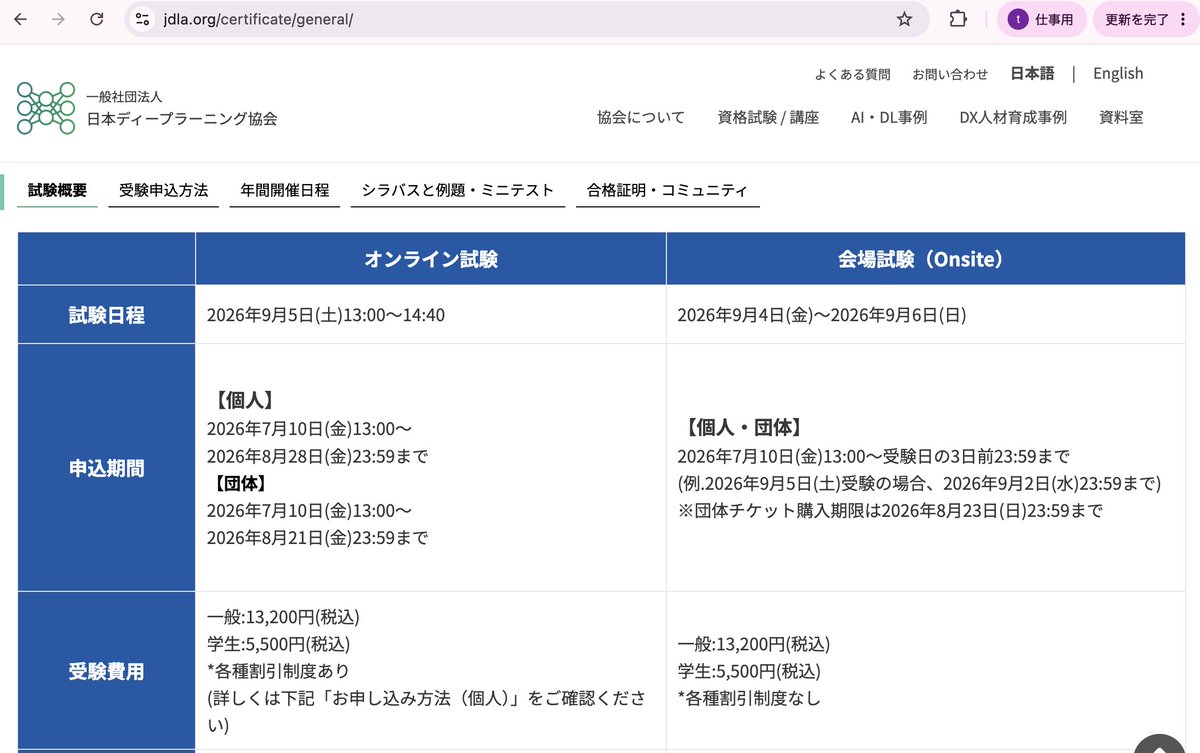Click the *各種割引制度あり text
Viewport: 1200px width, 753px height.
coord(278,670)
